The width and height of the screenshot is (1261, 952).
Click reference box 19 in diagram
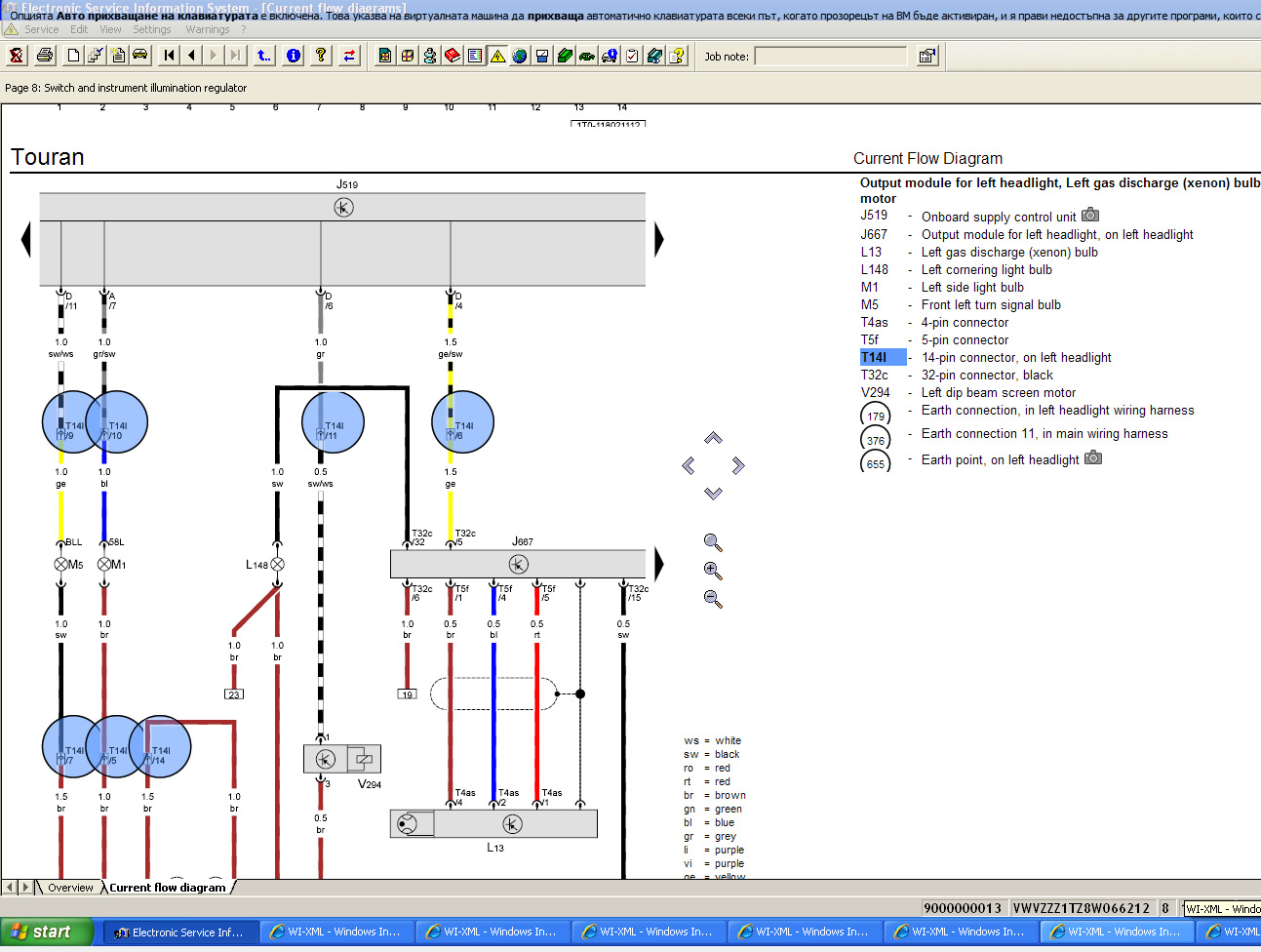tap(408, 694)
